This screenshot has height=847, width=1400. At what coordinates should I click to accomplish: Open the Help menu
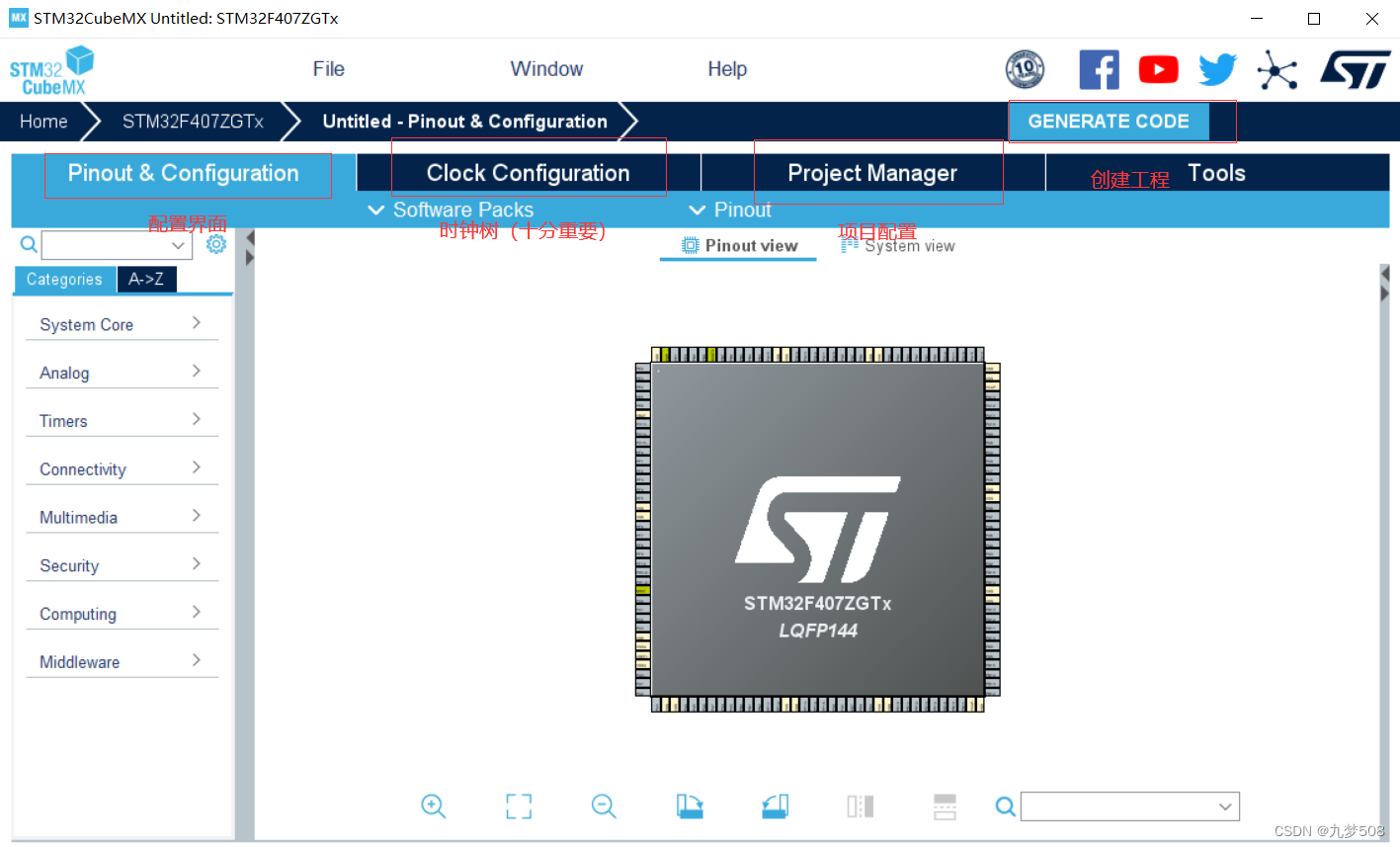tap(727, 69)
